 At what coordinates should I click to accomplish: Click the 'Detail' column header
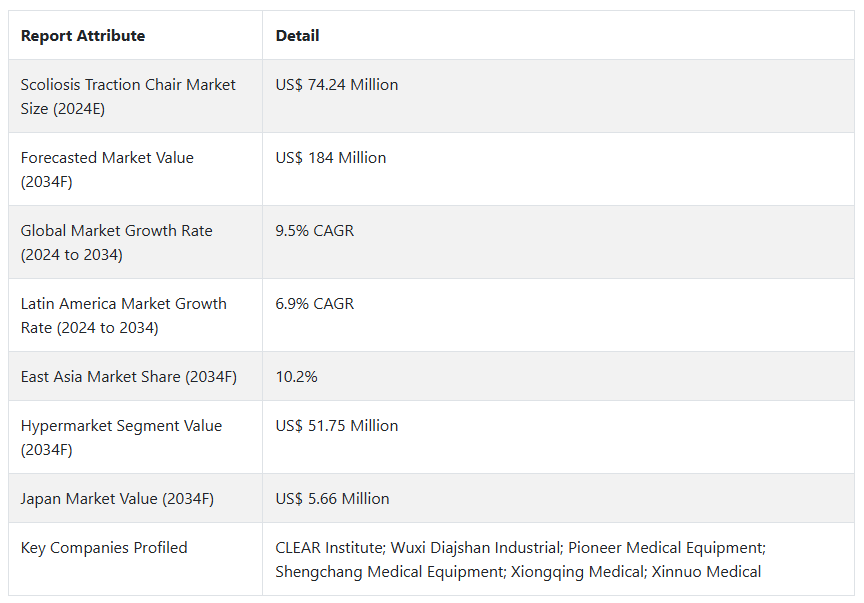pos(298,36)
